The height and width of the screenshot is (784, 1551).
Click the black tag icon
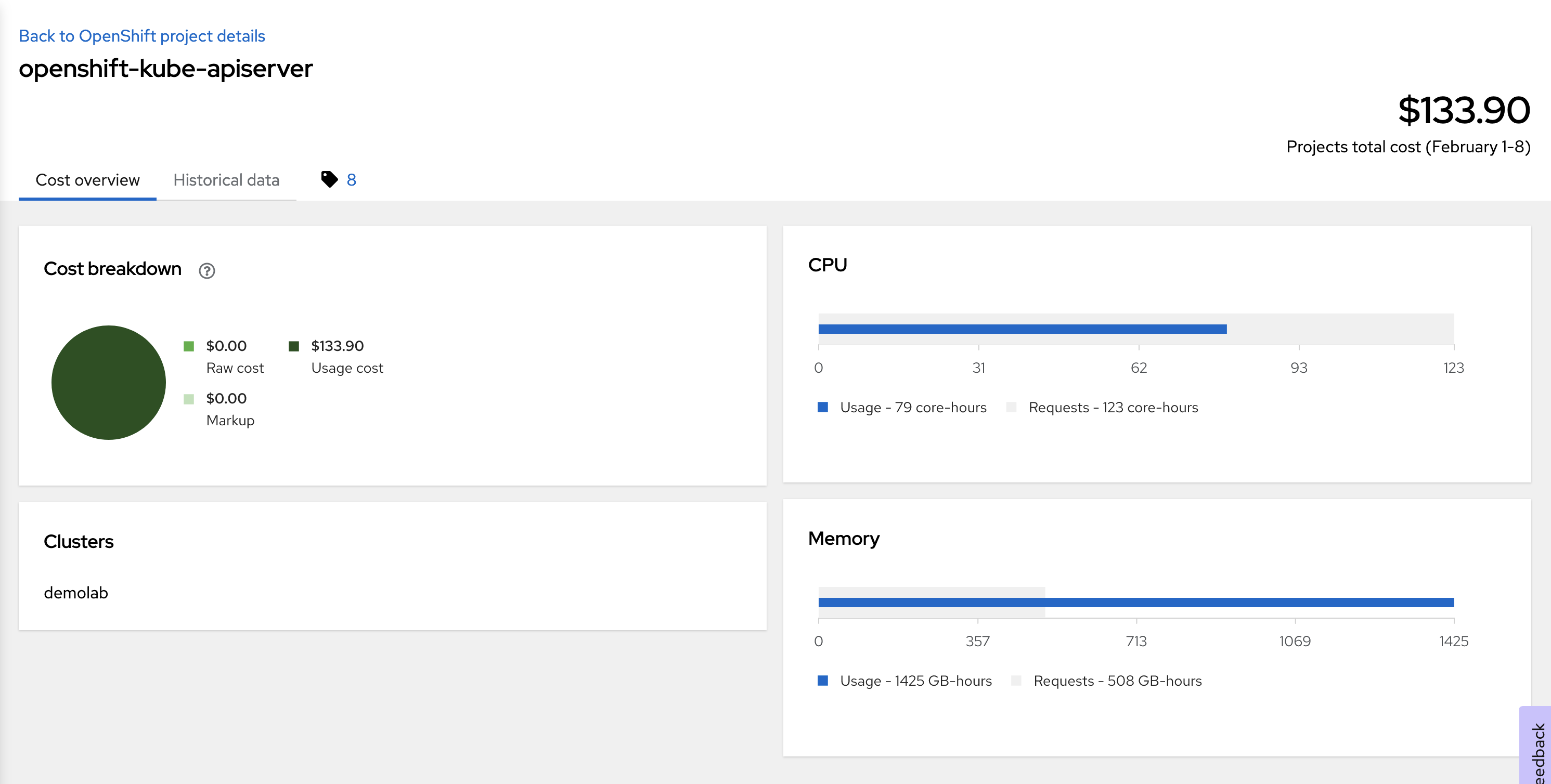point(329,179)
